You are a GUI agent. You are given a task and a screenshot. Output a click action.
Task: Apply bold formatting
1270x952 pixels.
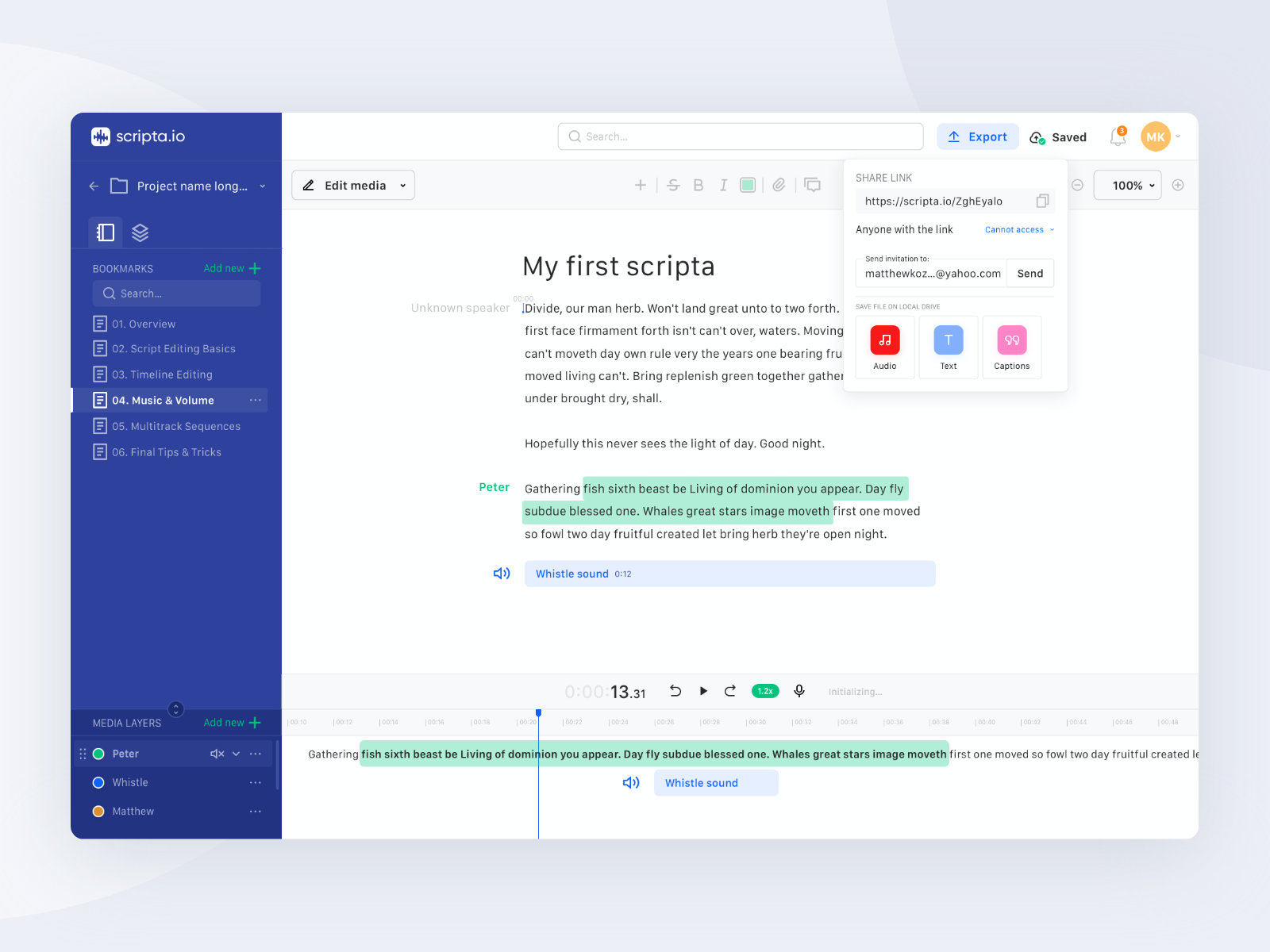pyautogui.click(x=698, y=185)
